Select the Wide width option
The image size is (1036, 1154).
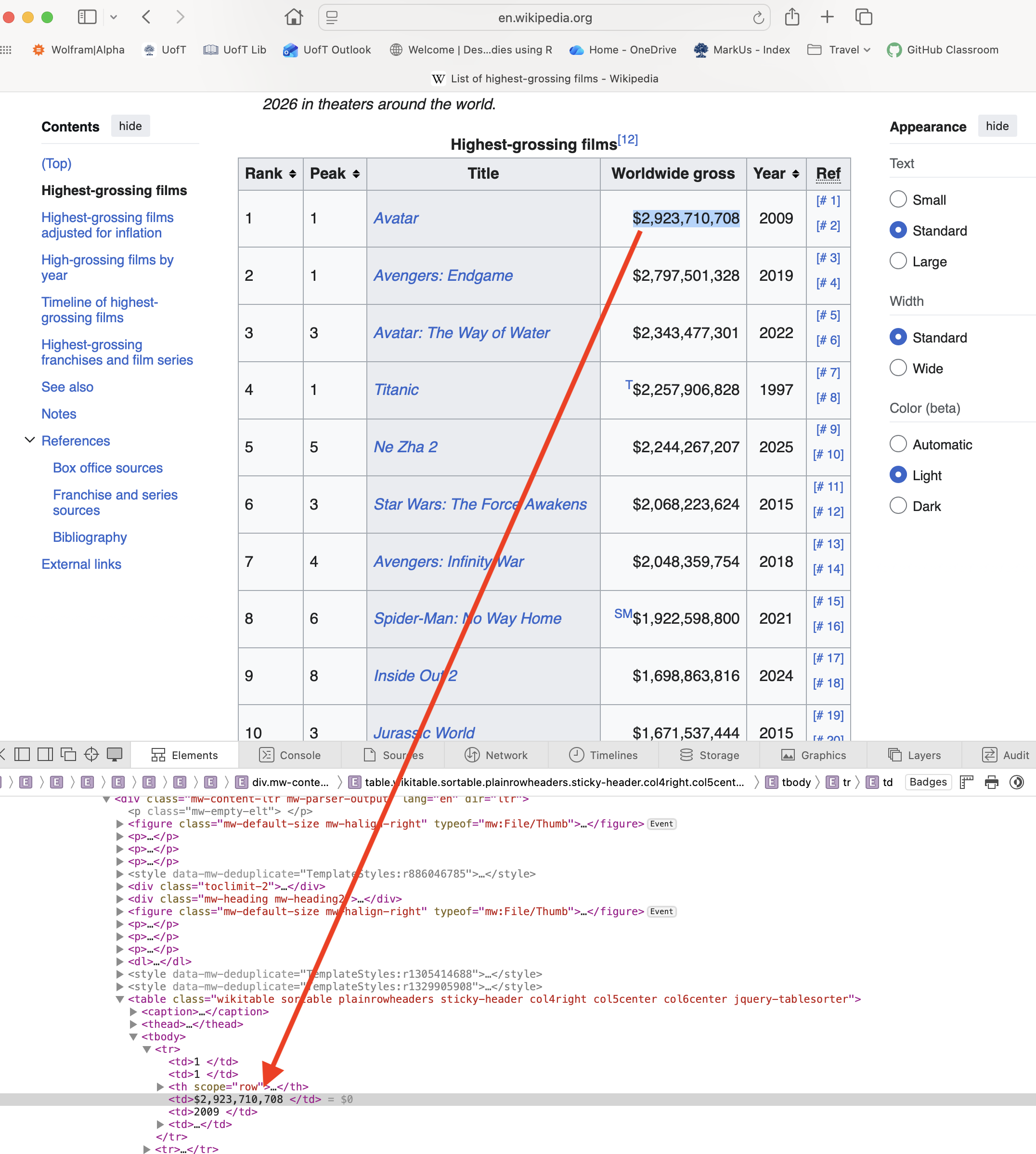pyautogui.click(x=898, y=368)
